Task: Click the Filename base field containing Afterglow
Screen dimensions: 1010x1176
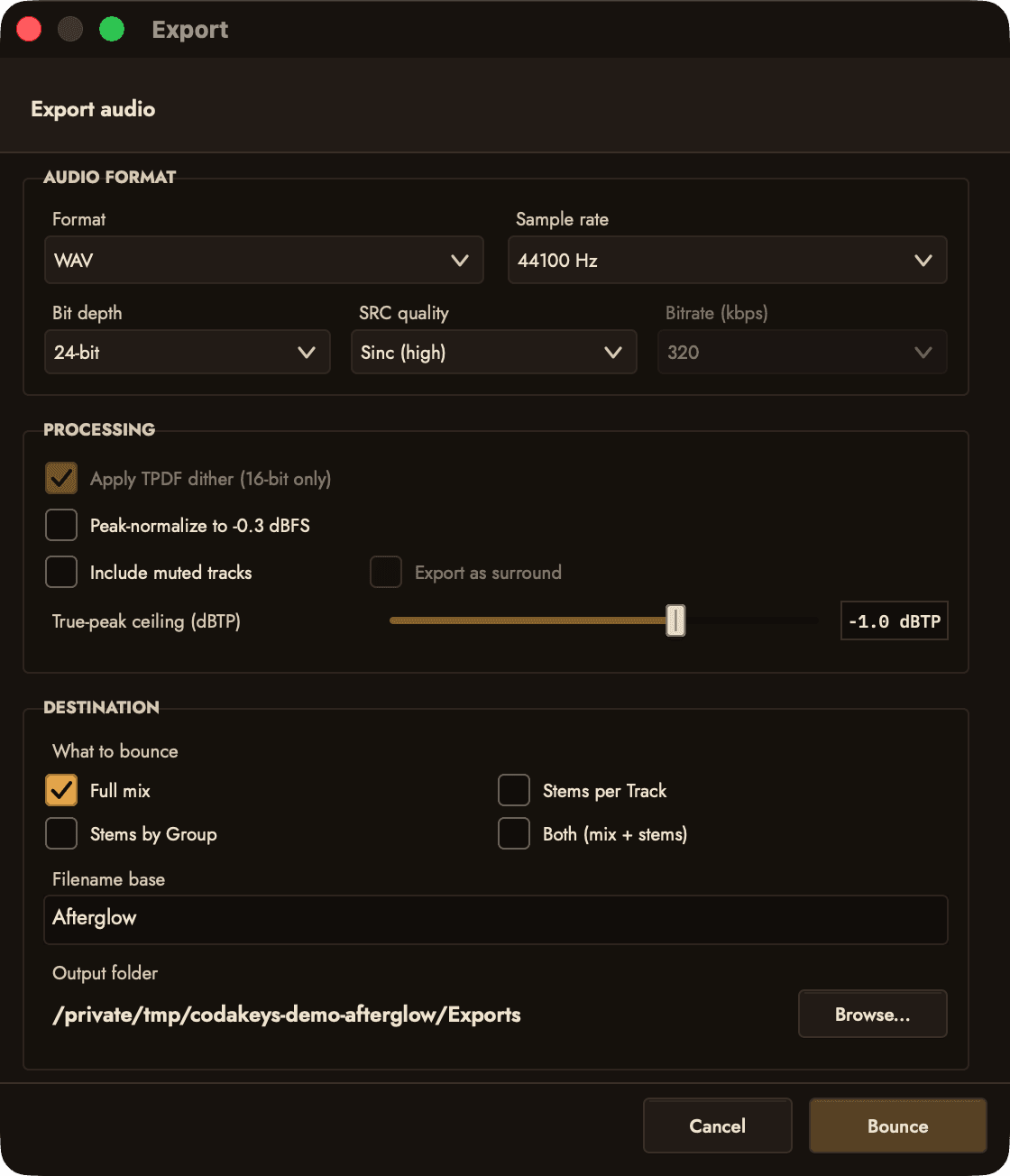Action: pyautogui.click(x=495, y=919)
